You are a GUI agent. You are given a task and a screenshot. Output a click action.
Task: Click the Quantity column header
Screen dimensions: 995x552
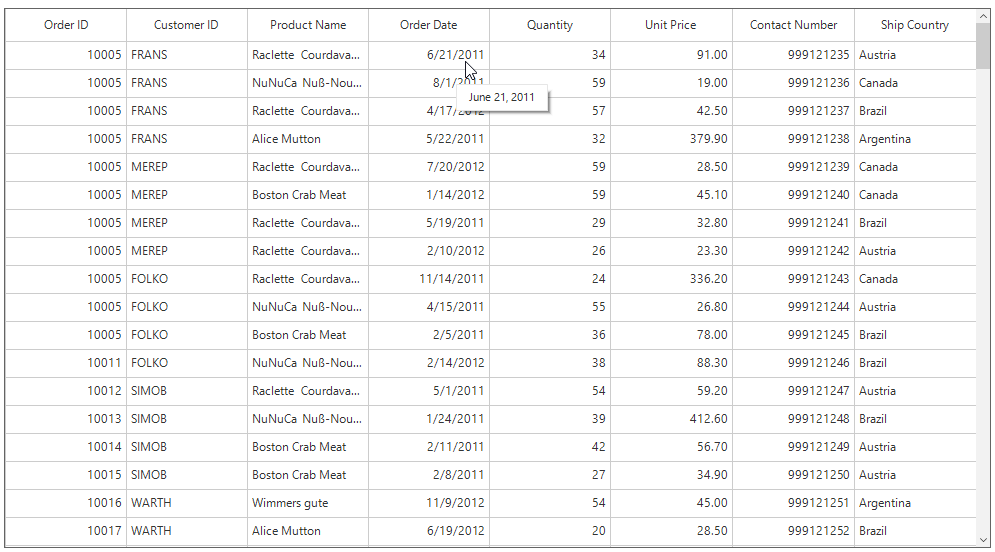coord(550,25)
